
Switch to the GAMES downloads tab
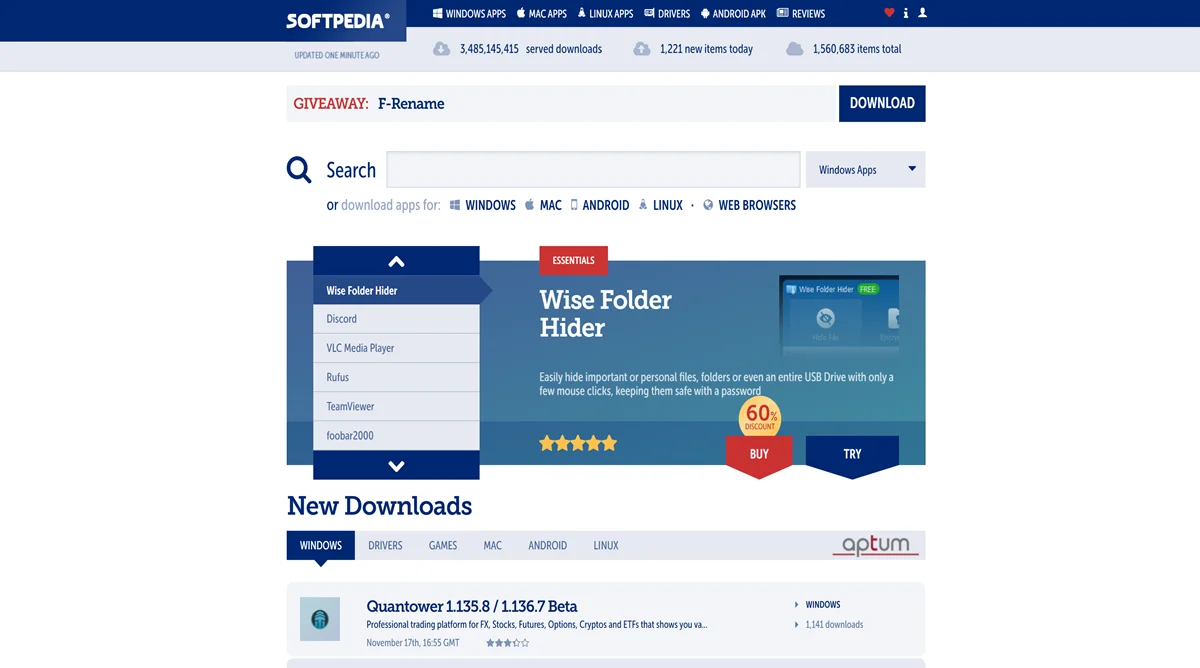(x=443, y=545)
